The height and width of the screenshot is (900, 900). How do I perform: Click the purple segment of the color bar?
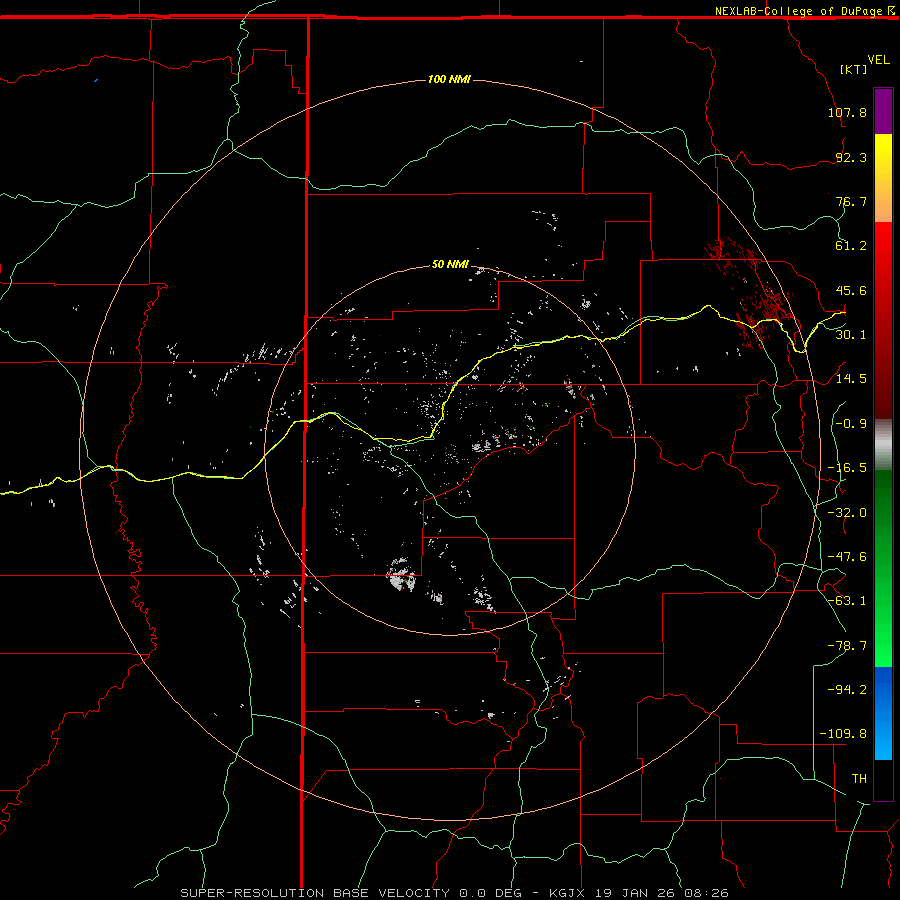pos(883,111)
